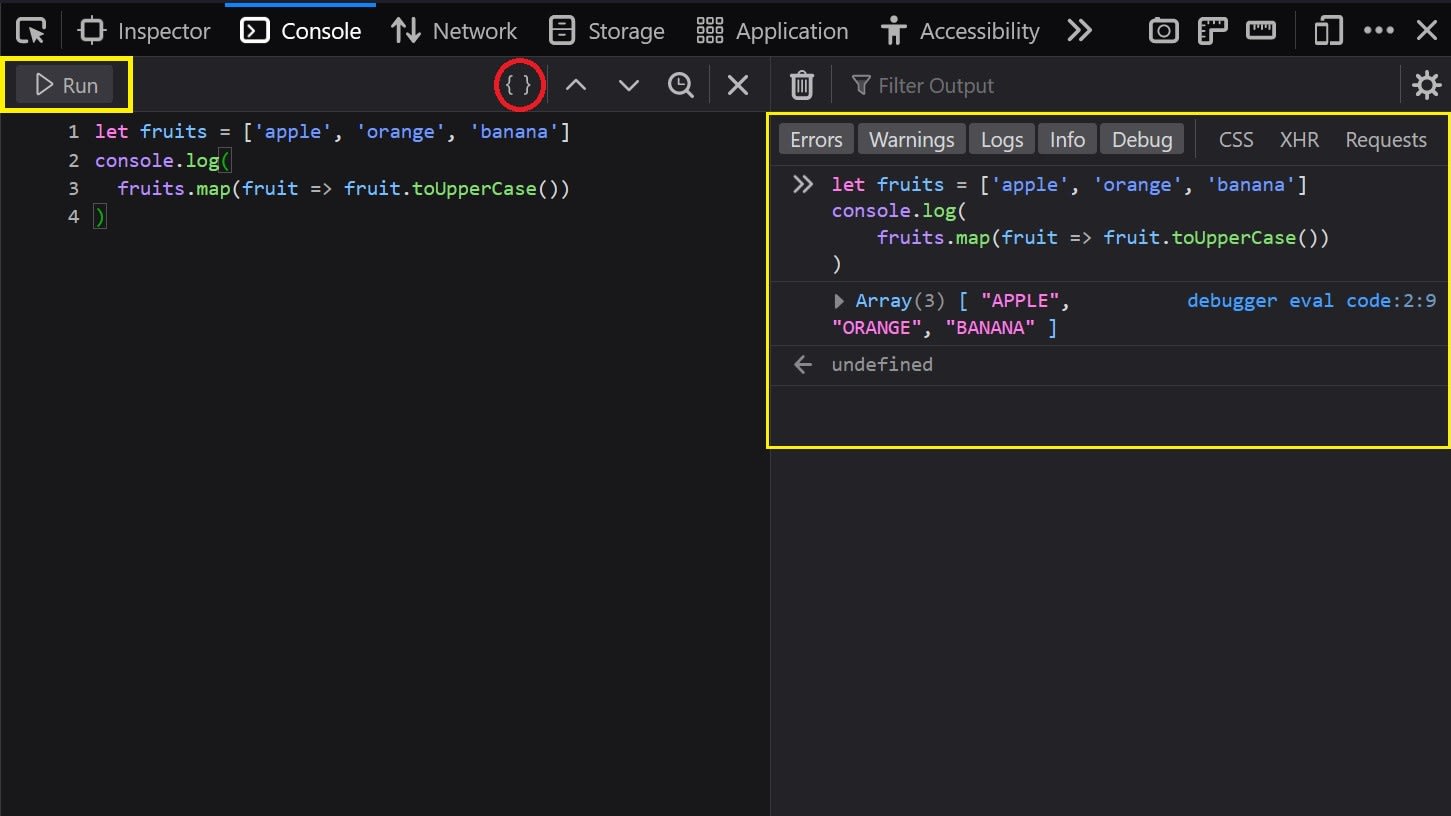Image resolution: width=1451 pixels, height=816 pixels.
Task: Open the Storage panel
Action: click(x=606, y=30)
